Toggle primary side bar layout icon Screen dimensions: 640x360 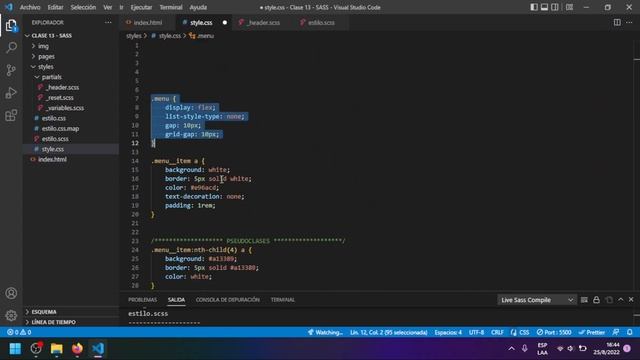coord(534,7)
